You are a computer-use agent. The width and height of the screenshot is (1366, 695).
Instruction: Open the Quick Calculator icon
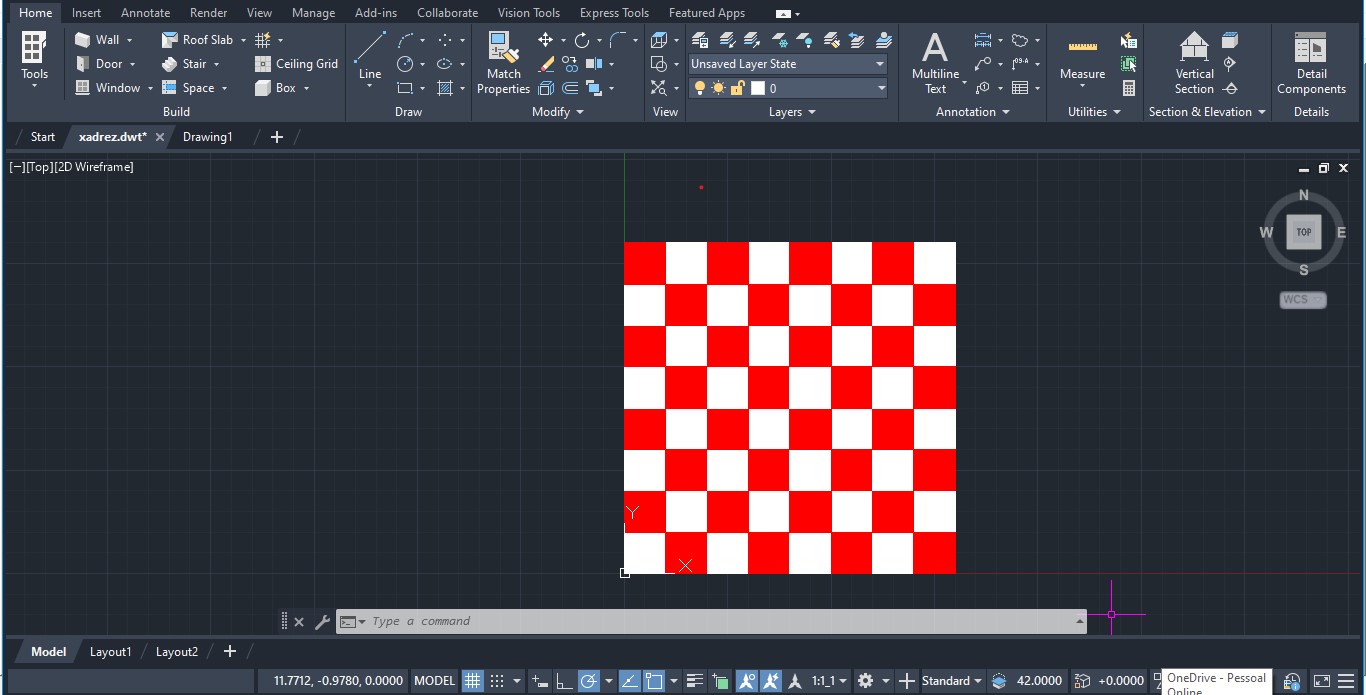coord(1129,88)
